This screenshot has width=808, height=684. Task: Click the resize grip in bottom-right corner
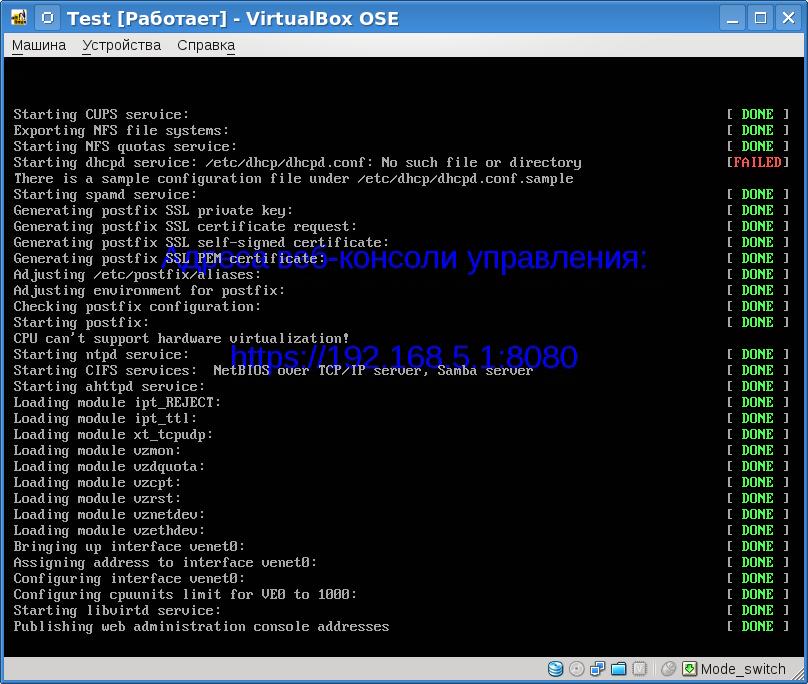click(x=799, y=675)
